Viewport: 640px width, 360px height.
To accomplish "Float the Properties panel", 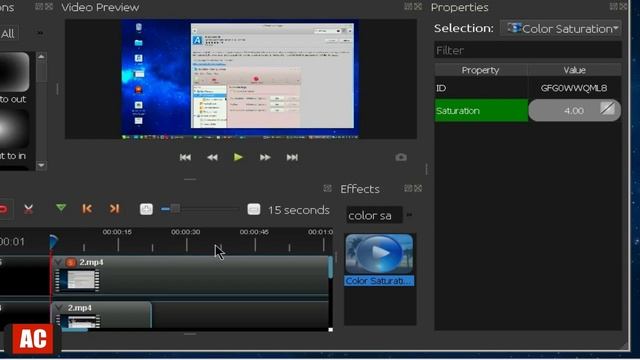I will 613,7.
